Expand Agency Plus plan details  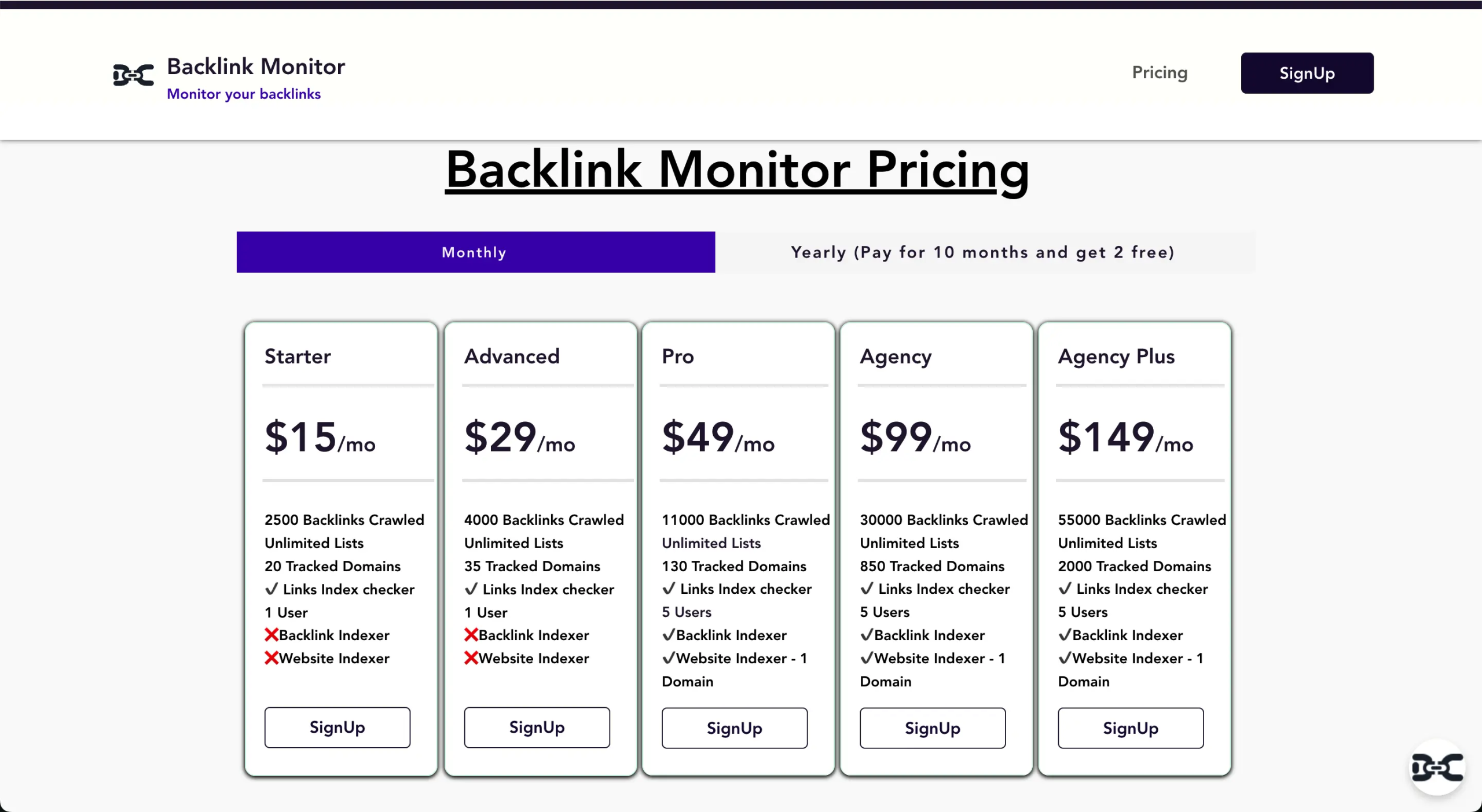[x=1116, y=356]
